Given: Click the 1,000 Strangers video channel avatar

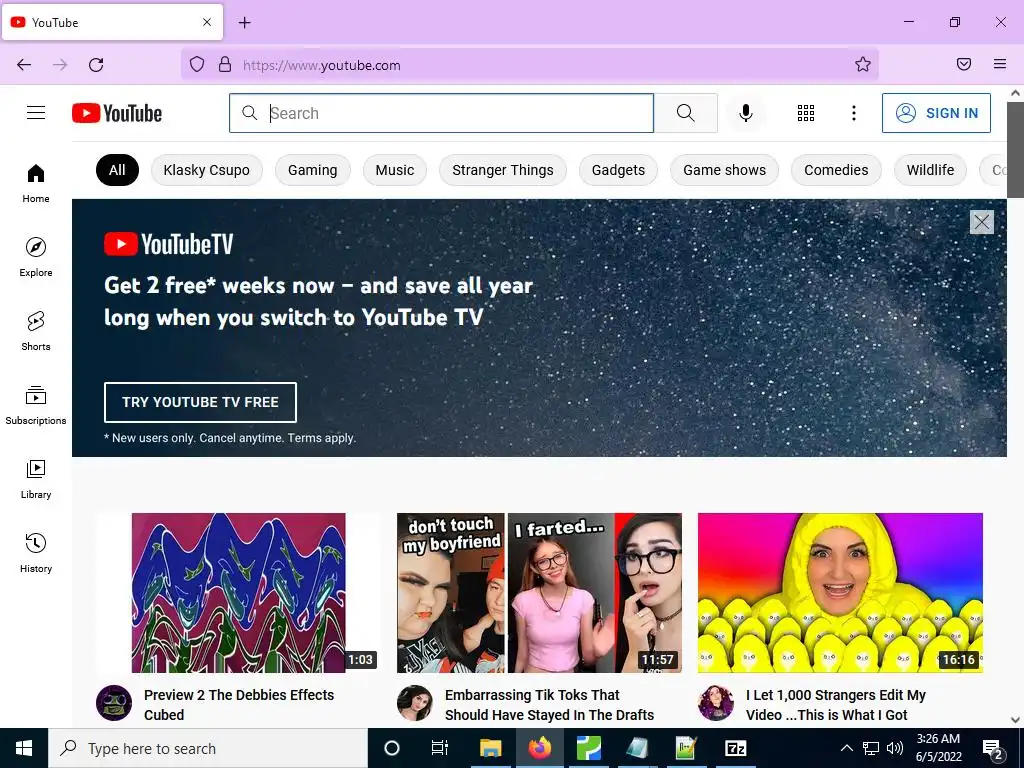Looking at the screenshot, I should 716,703.
